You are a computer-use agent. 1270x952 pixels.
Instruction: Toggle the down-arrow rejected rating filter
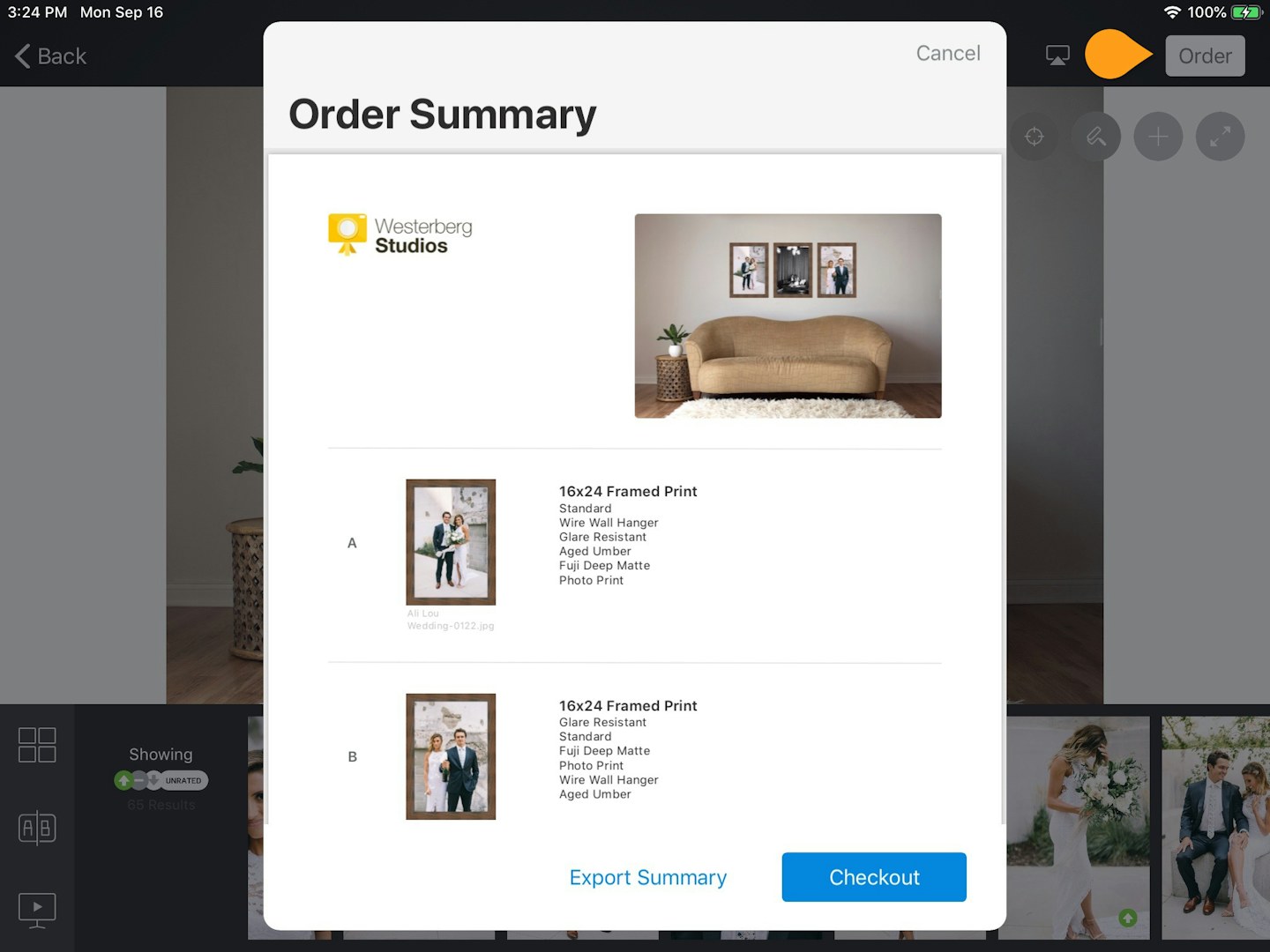point(153,780)
